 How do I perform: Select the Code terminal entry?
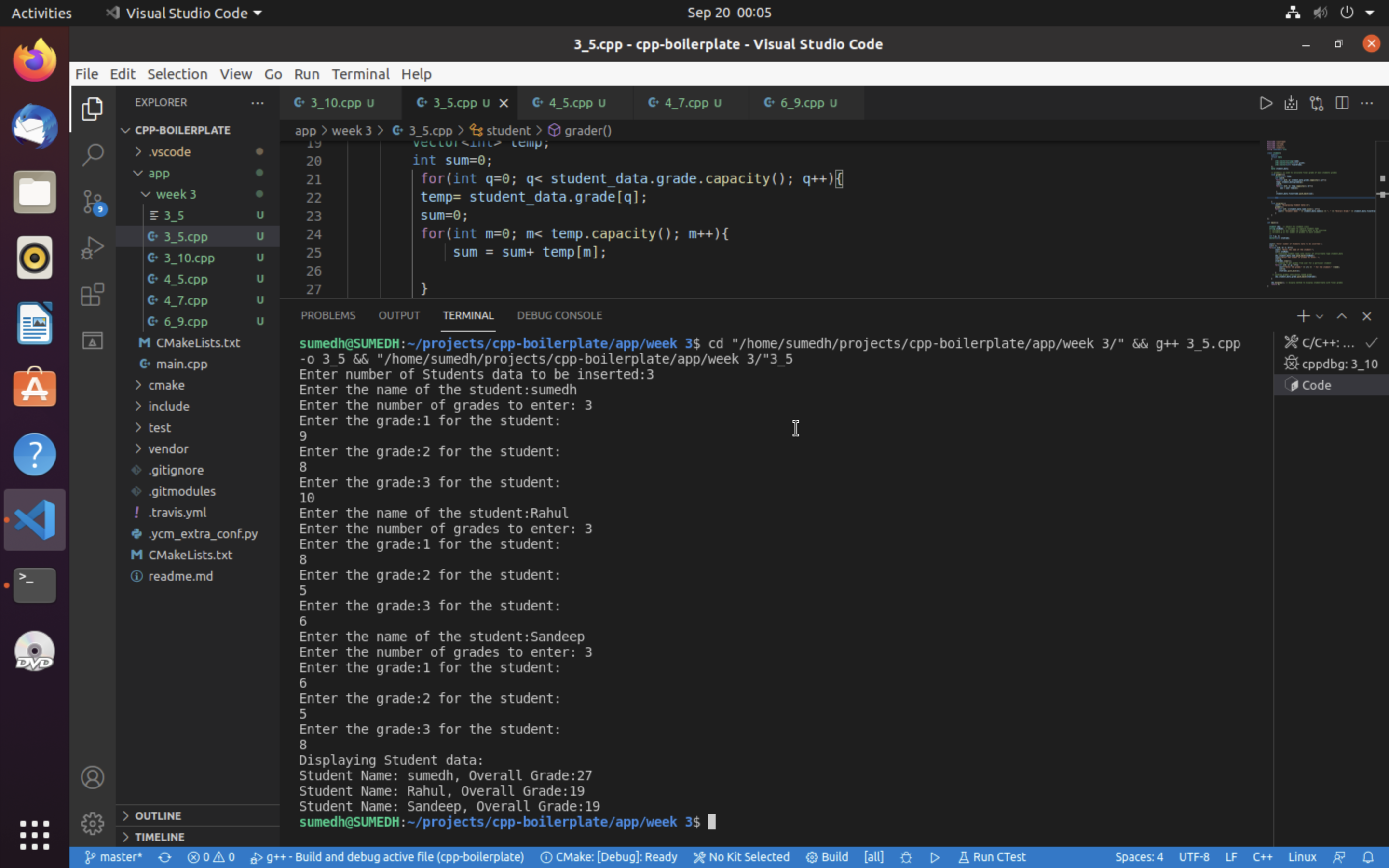tap(1331, 385)
